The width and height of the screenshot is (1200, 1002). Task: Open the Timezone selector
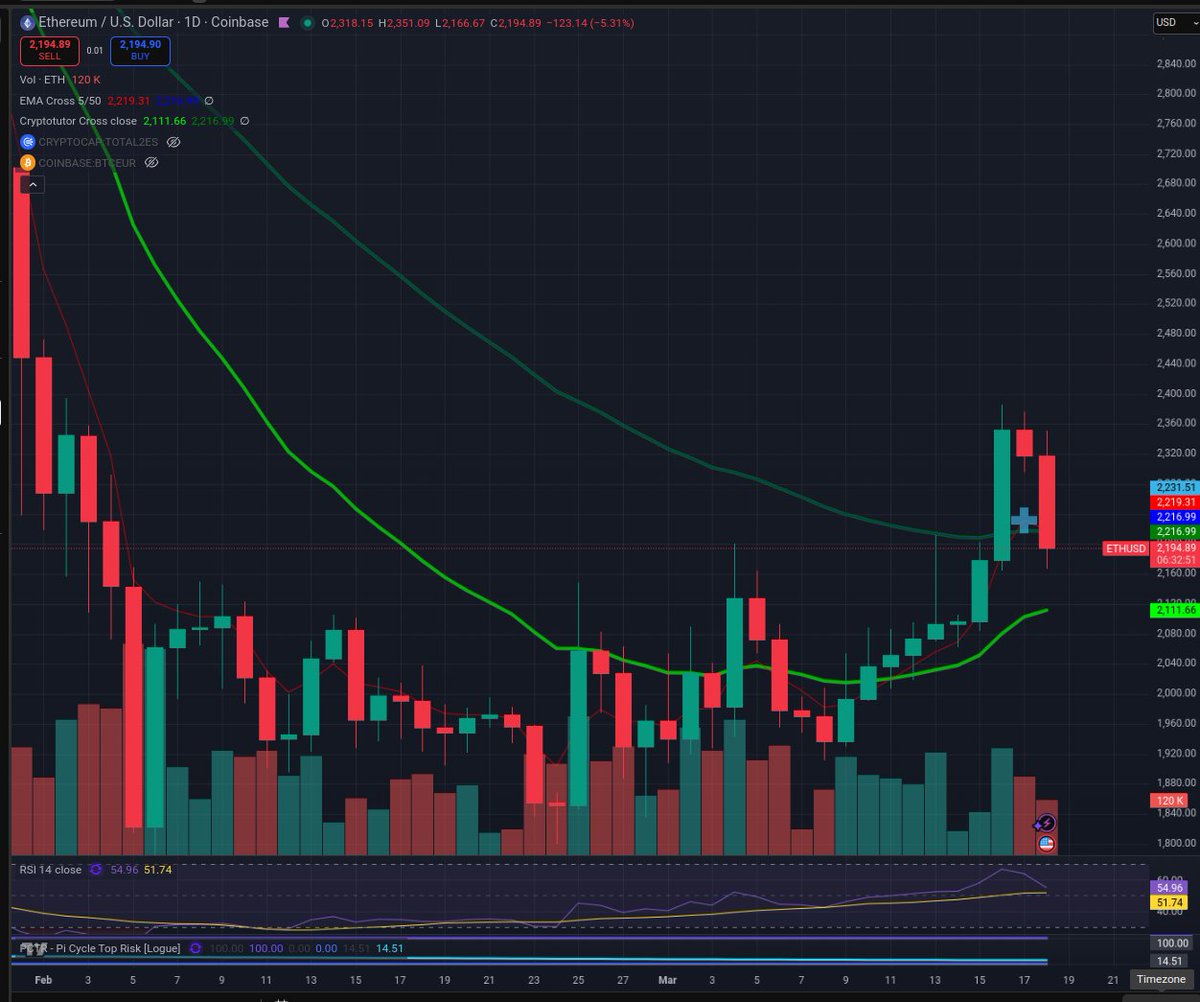[x=1160, y=980]
